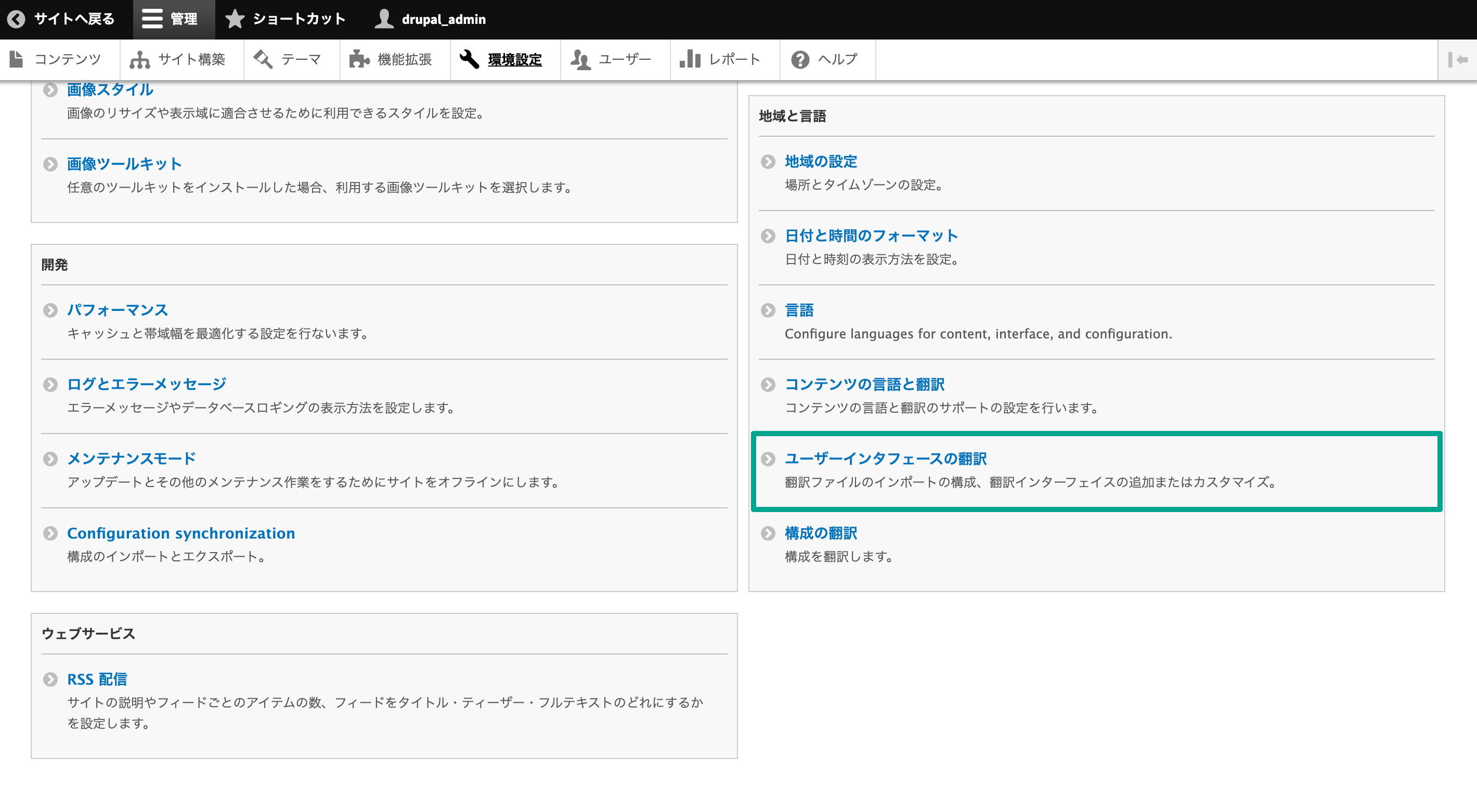This screenshot has width=1477, height=812.
Task: Click the arrow bullet beside ログとエラーメッセージ
Action: click(x=50, y=385)
